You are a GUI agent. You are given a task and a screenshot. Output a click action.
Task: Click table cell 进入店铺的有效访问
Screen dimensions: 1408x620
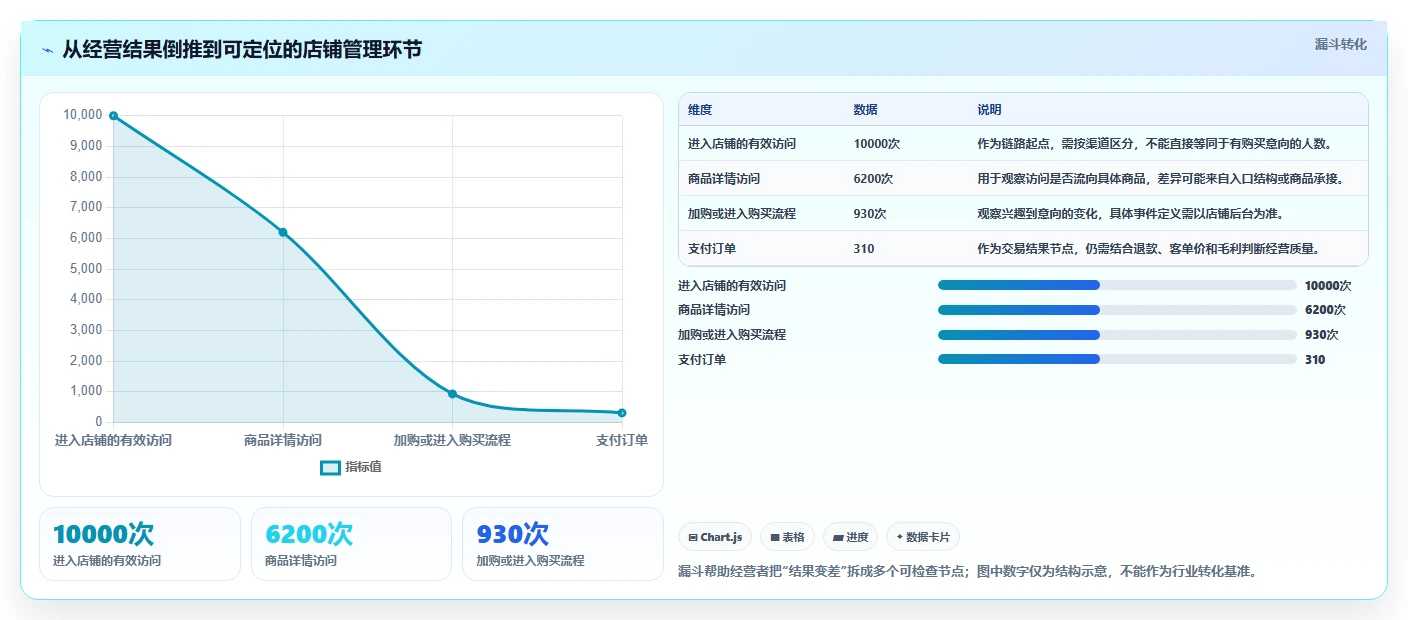[742, 144]
